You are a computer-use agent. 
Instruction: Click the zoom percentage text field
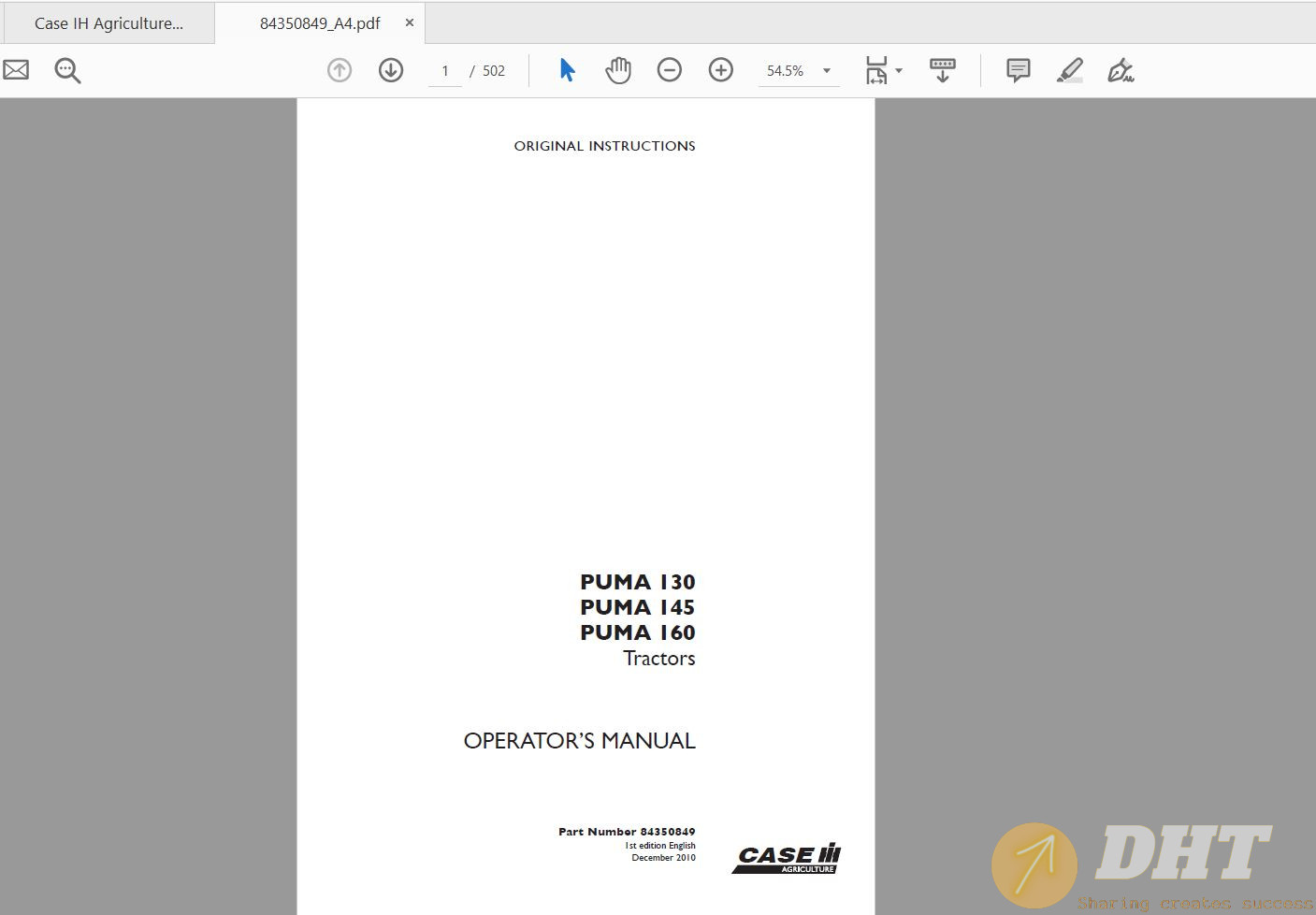pyautogui.click(x=786, y=71)
